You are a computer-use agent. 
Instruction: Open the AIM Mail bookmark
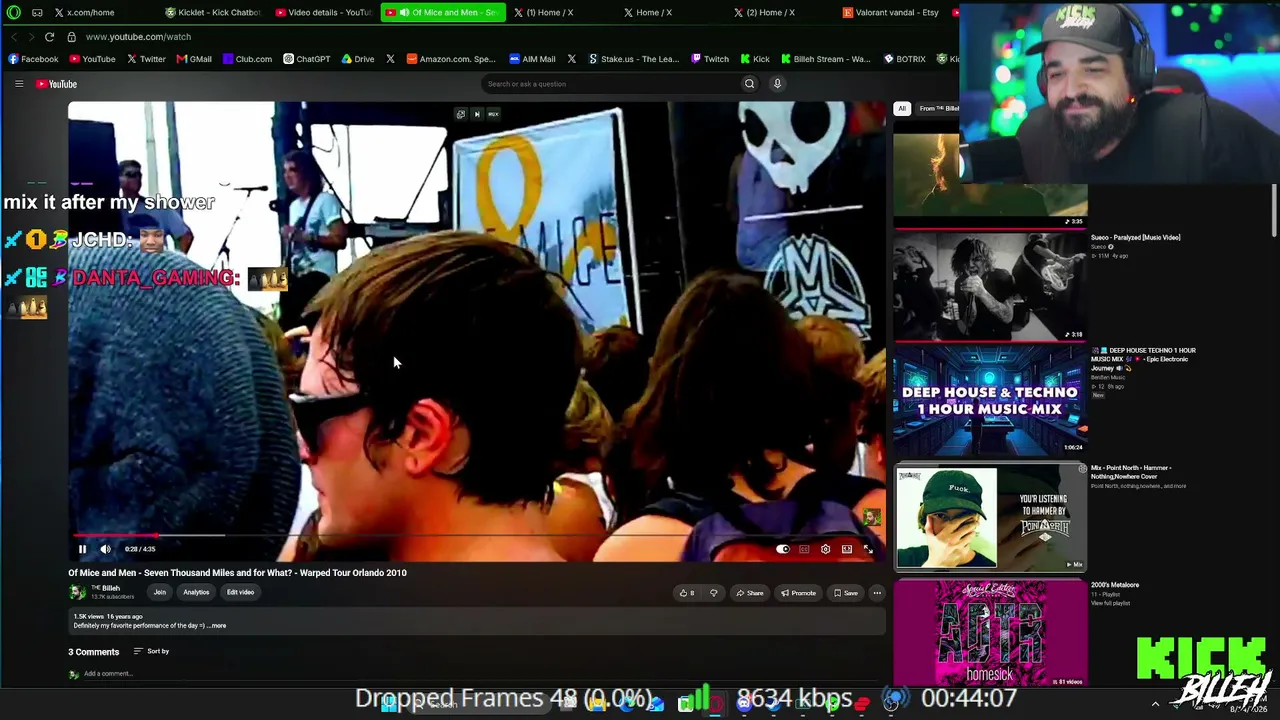click(532, 59)
